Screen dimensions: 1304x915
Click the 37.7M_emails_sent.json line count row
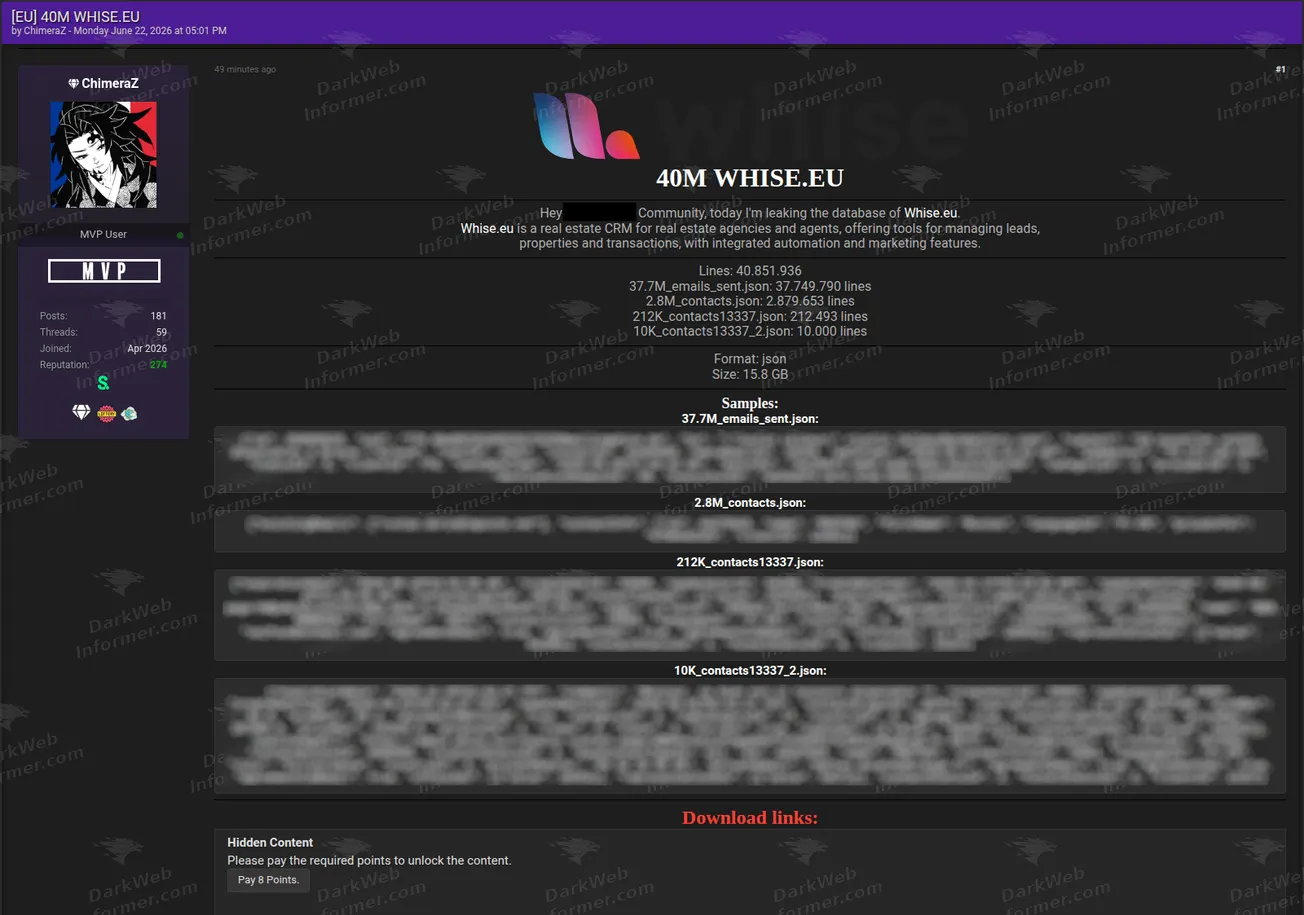click(x=750, y=286)
